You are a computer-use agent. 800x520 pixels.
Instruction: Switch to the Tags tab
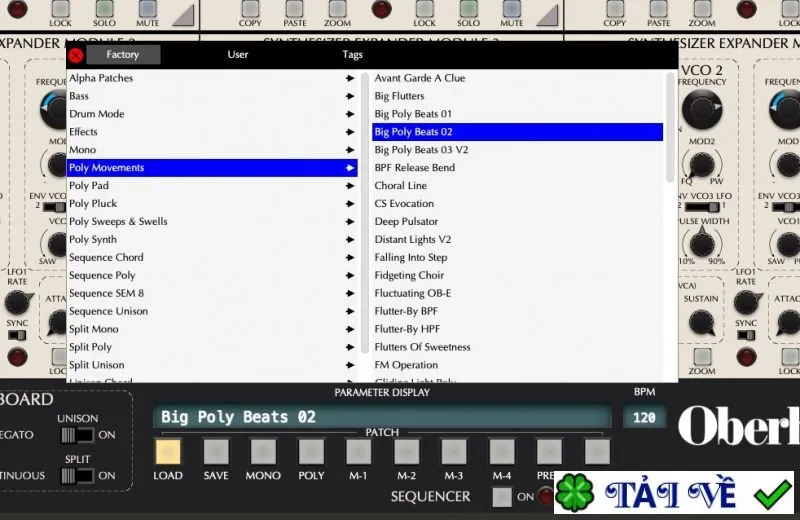coord(352,55)
